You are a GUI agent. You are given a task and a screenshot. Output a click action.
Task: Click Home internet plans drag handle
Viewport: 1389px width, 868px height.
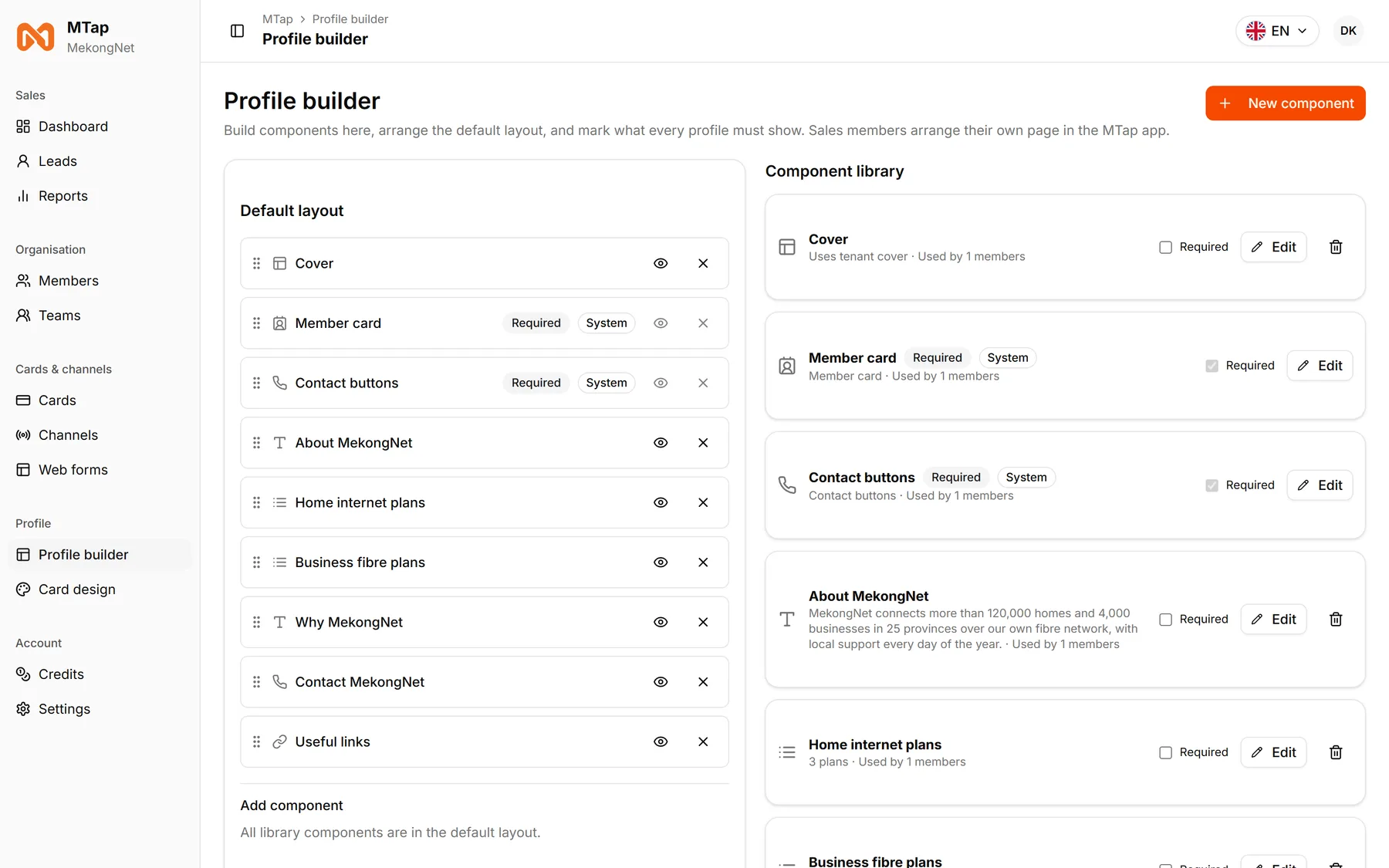coord(256,502)
